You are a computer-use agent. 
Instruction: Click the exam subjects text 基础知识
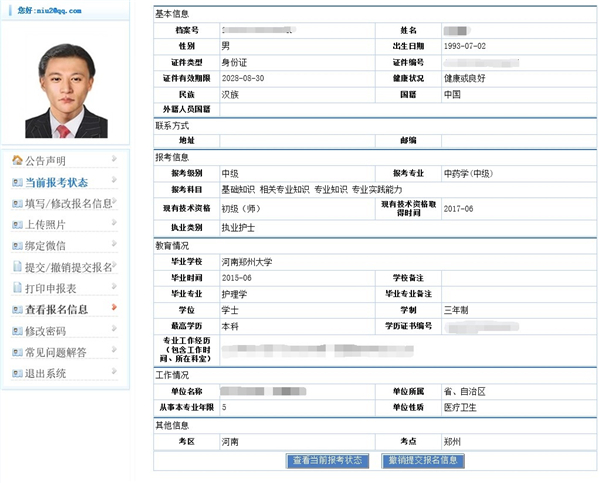238,190
